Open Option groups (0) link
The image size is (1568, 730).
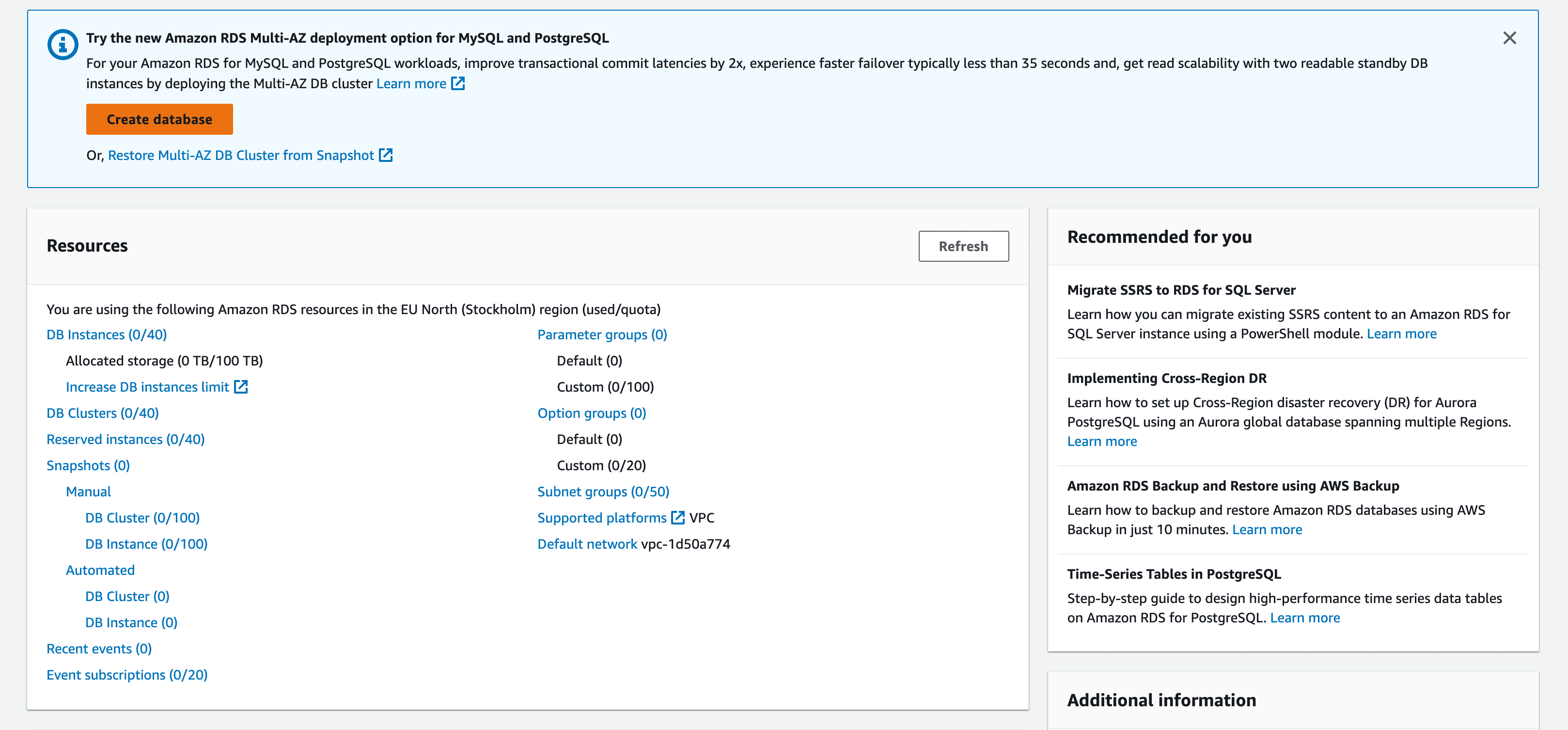(x=592, y=413)
